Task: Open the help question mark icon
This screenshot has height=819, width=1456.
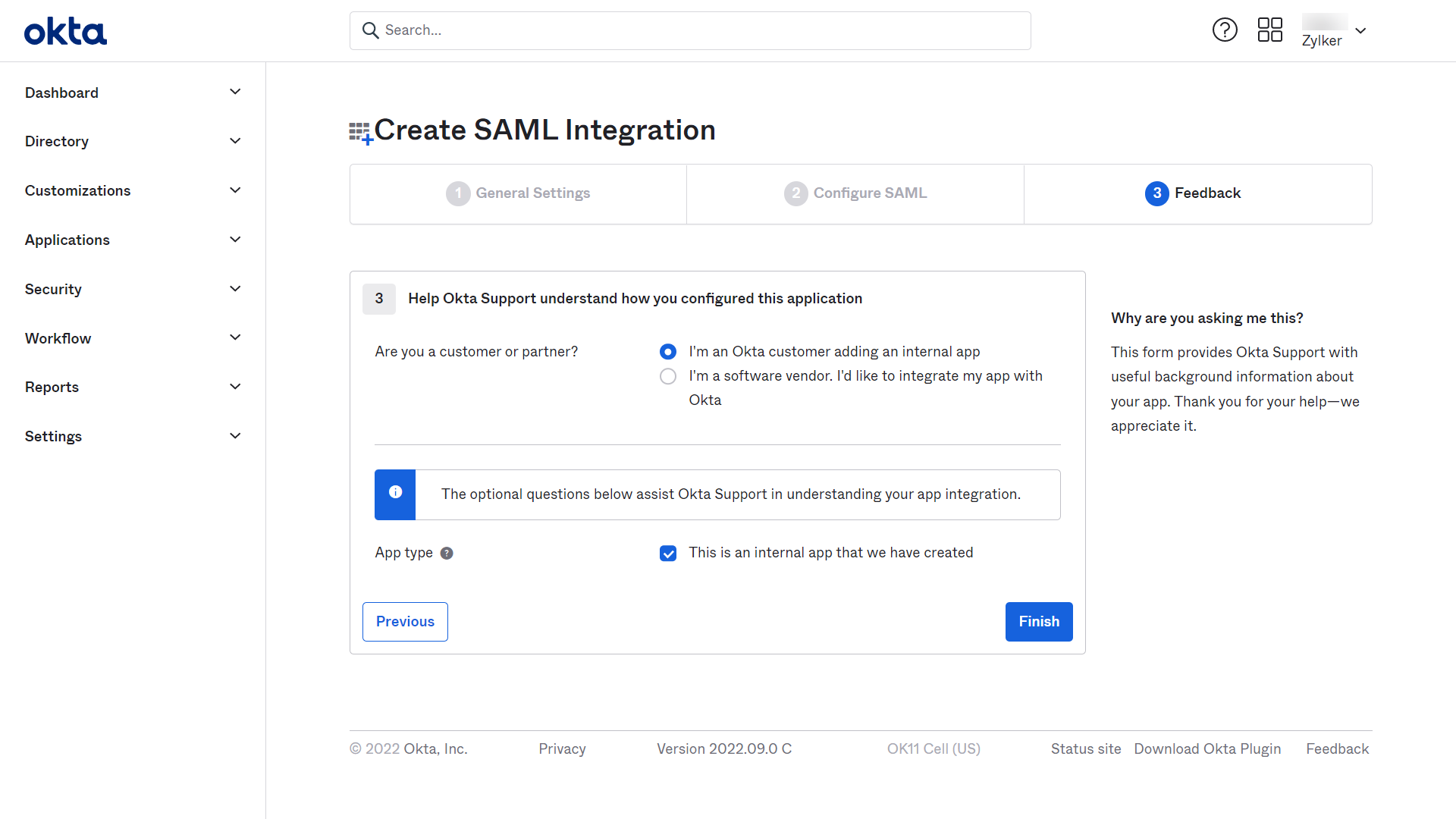Action: click(x=1225, y=30)
